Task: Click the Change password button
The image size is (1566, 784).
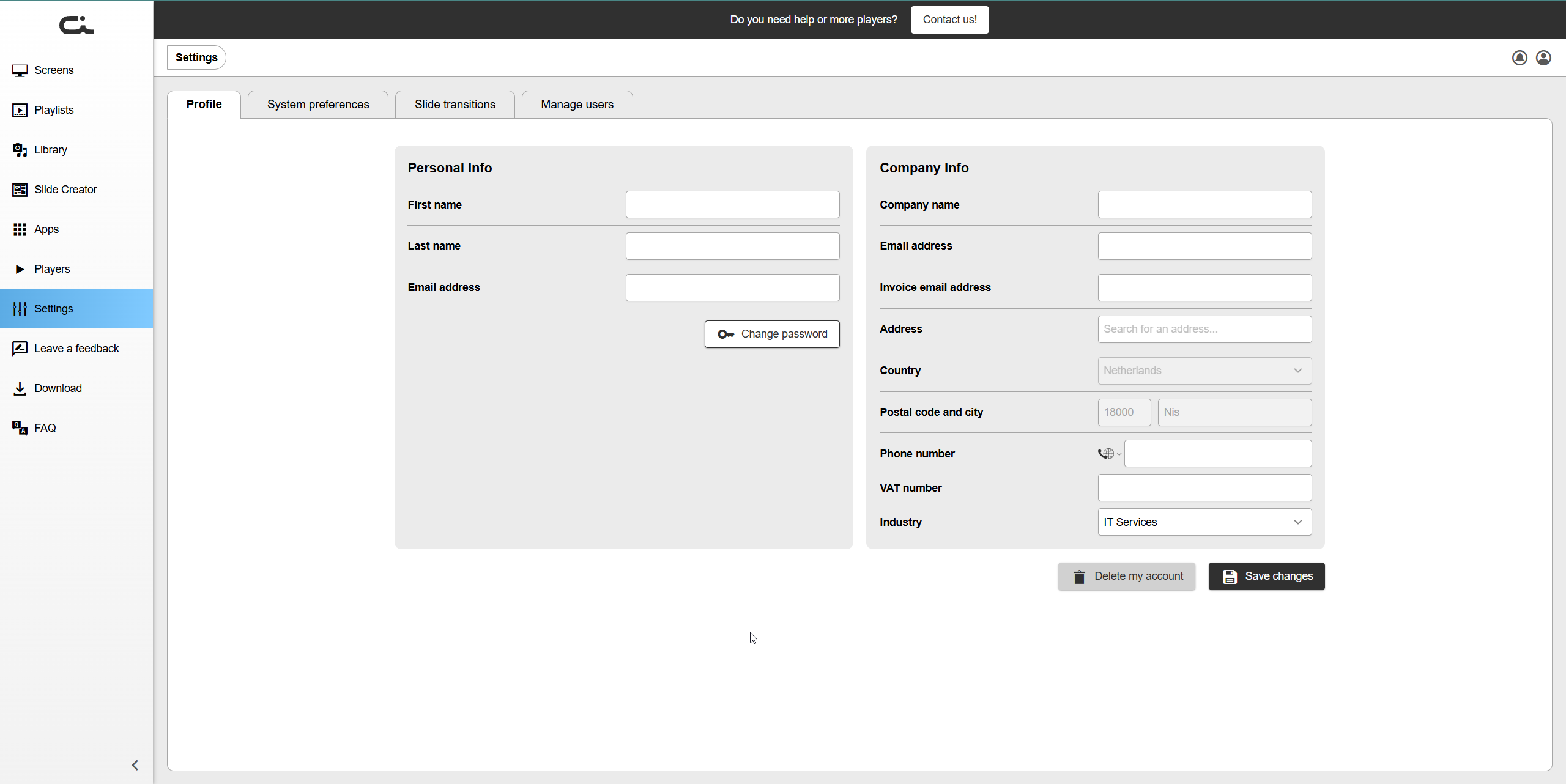Action: tap(771, 334)
